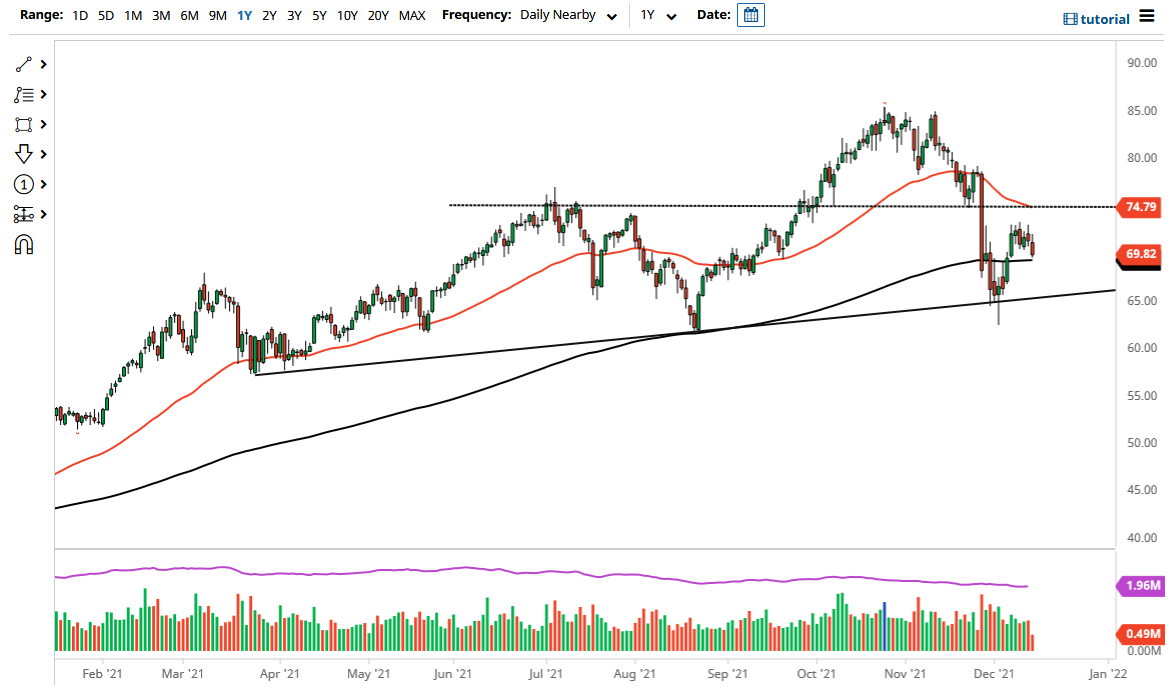Open the calendar date picker
This screenshot has width=1170, height=689.
coord(750,14)
